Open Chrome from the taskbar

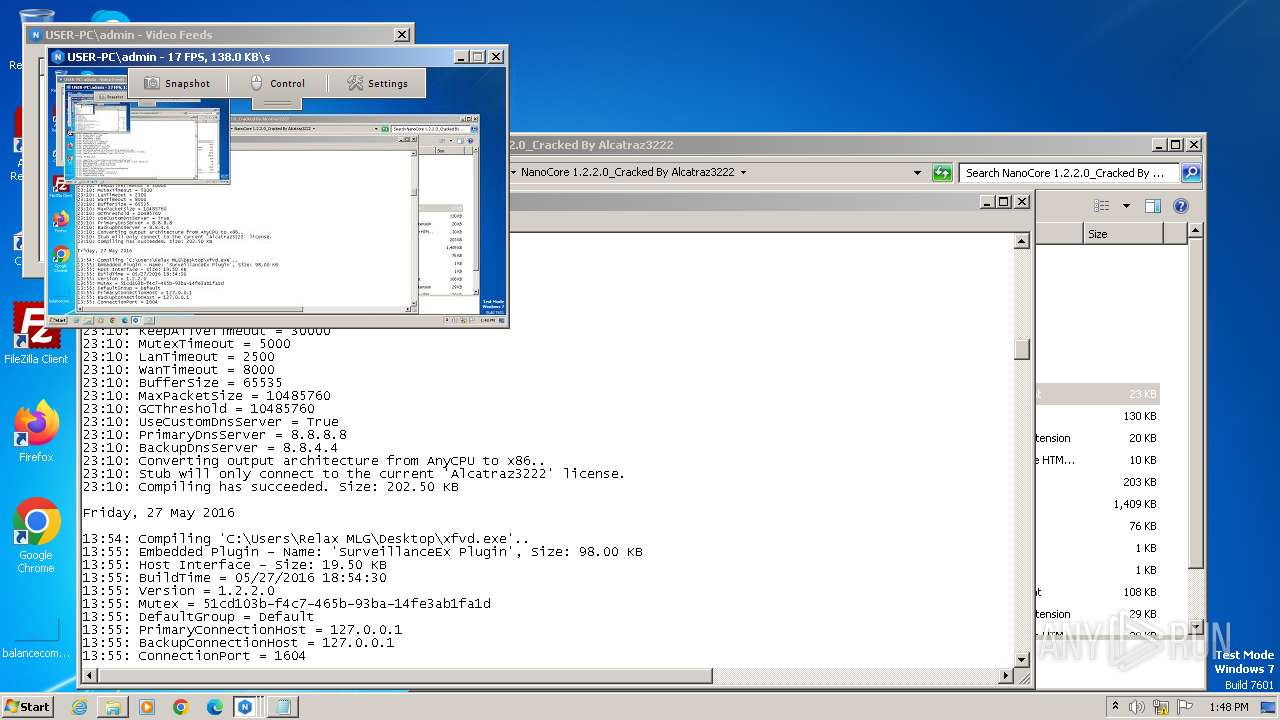click(181, 707)
